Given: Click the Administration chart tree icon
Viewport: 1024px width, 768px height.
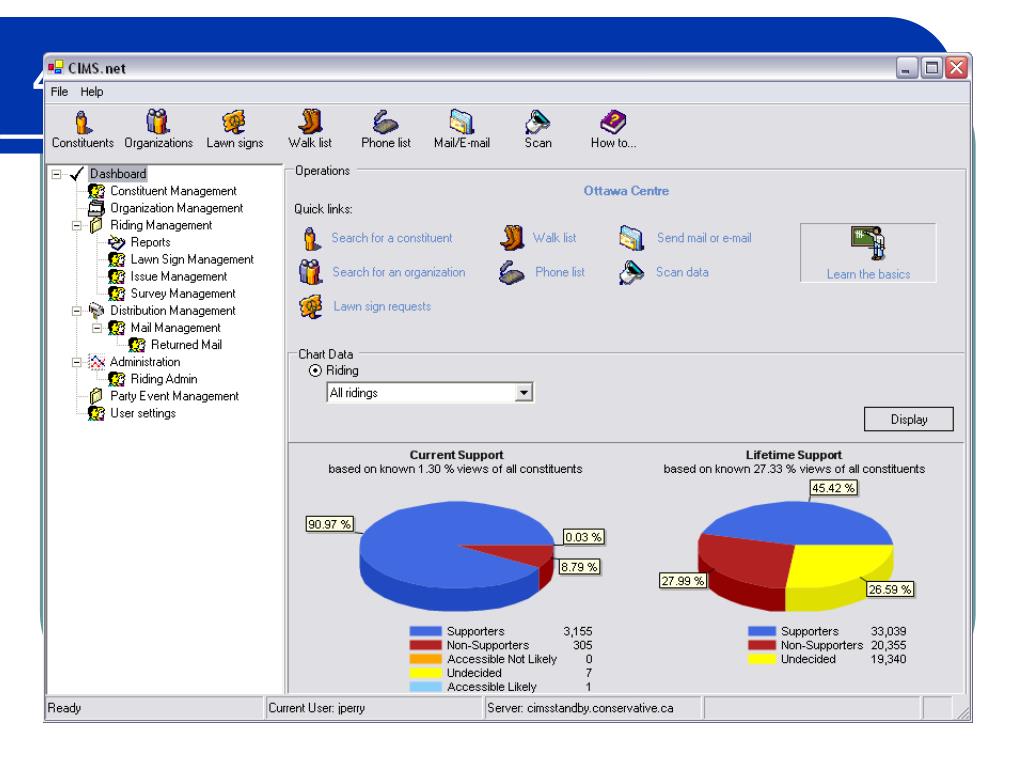Looking at the screenshot, I should (x=96, y=362).
